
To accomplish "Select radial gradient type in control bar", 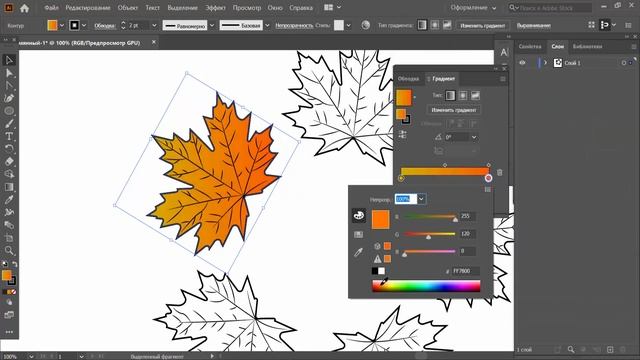I will [x=435, y=25].
